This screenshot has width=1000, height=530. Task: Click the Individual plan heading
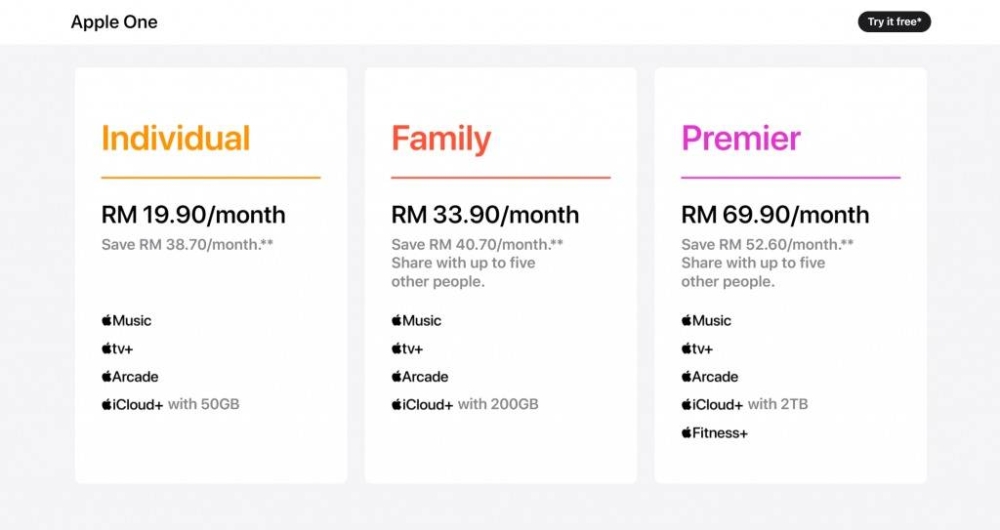[x=175, y=138]
